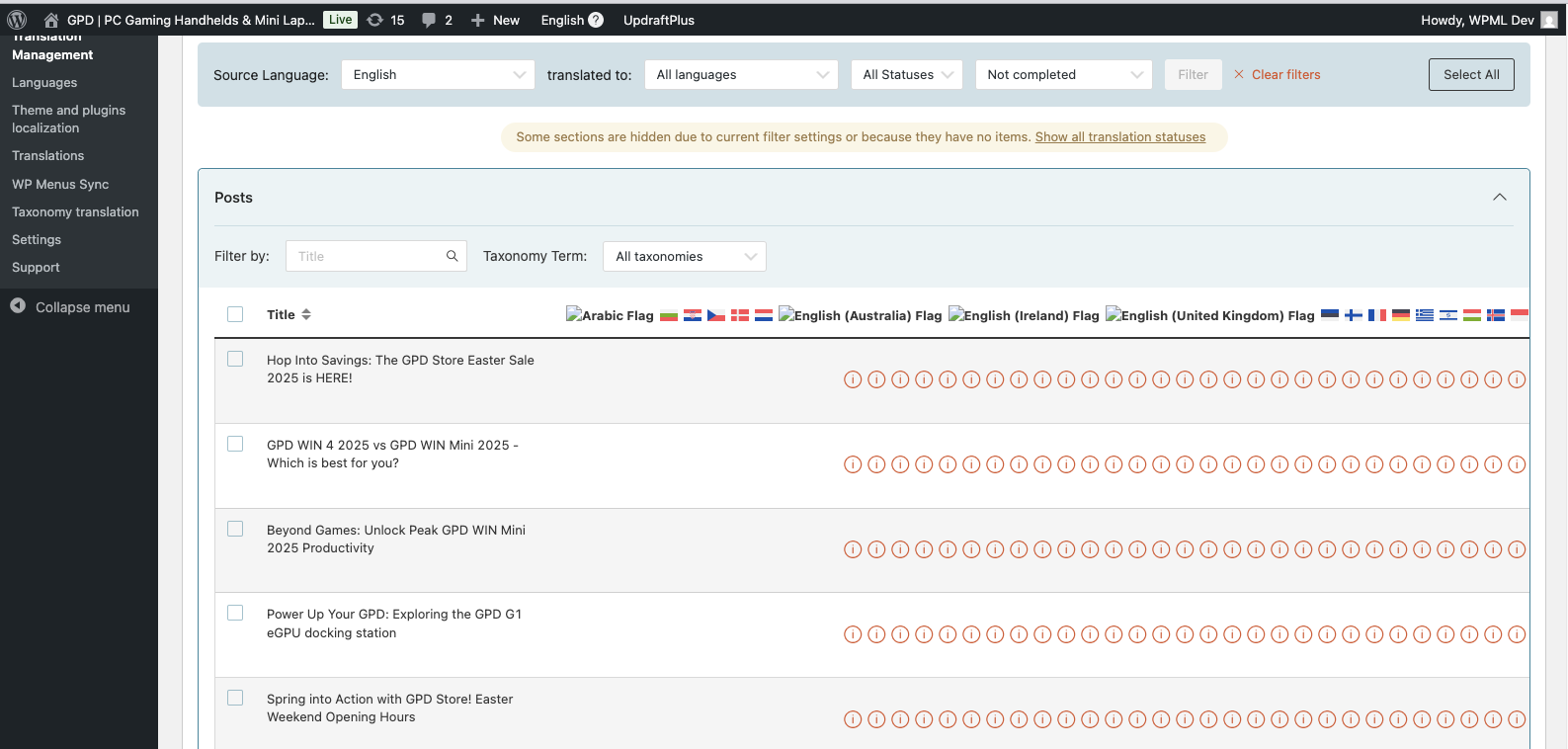This screenshot has height=749, width=1568.
Task: Open Settings in the WPML sidebar
Action: pos(37,240)
